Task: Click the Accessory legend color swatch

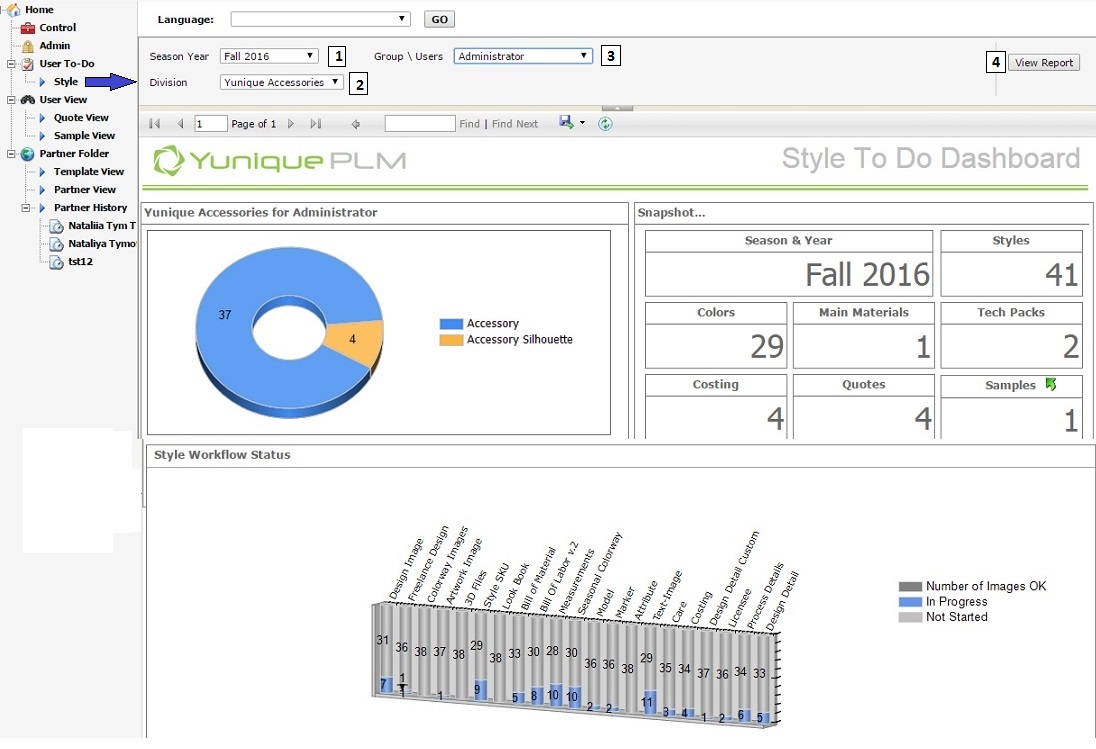Action: coord(451,323)
